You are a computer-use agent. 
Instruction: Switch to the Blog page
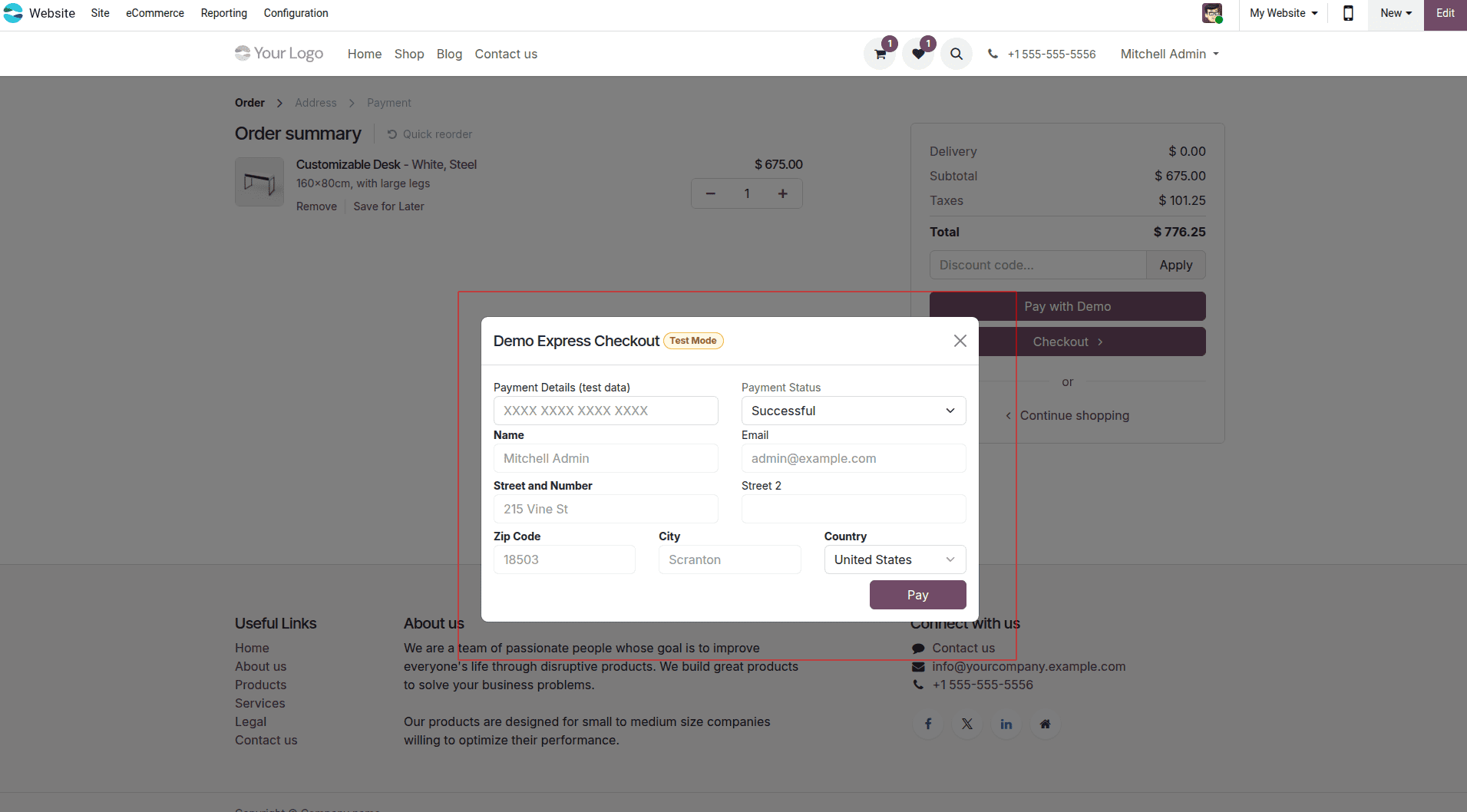click(449, 54)
